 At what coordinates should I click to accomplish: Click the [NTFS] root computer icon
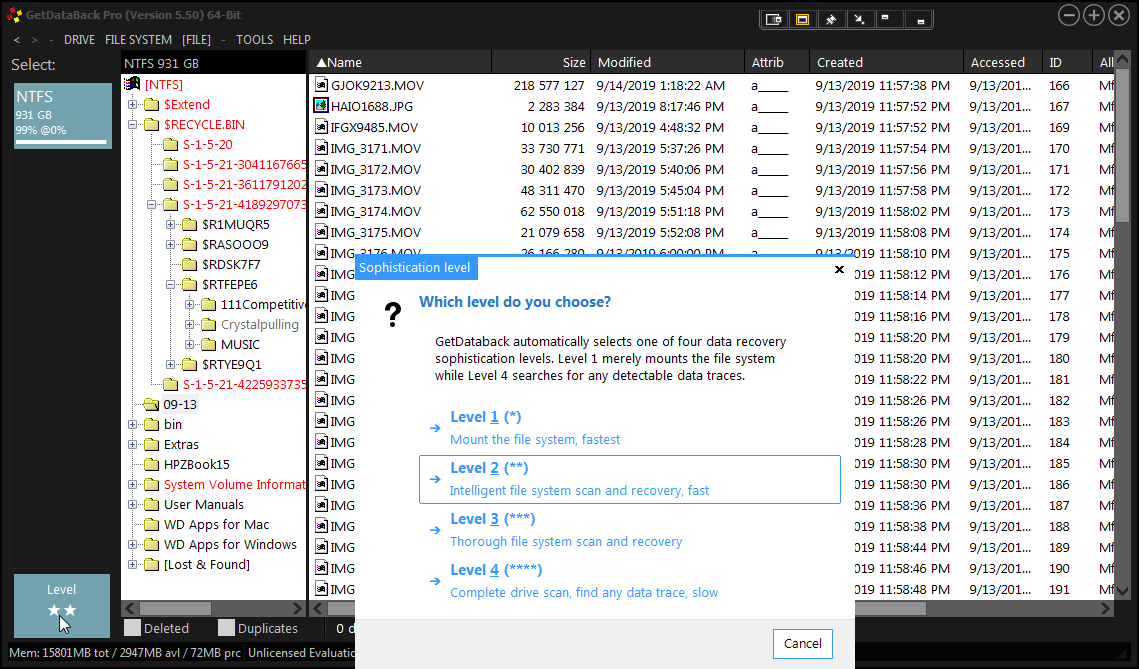point(132,84)
